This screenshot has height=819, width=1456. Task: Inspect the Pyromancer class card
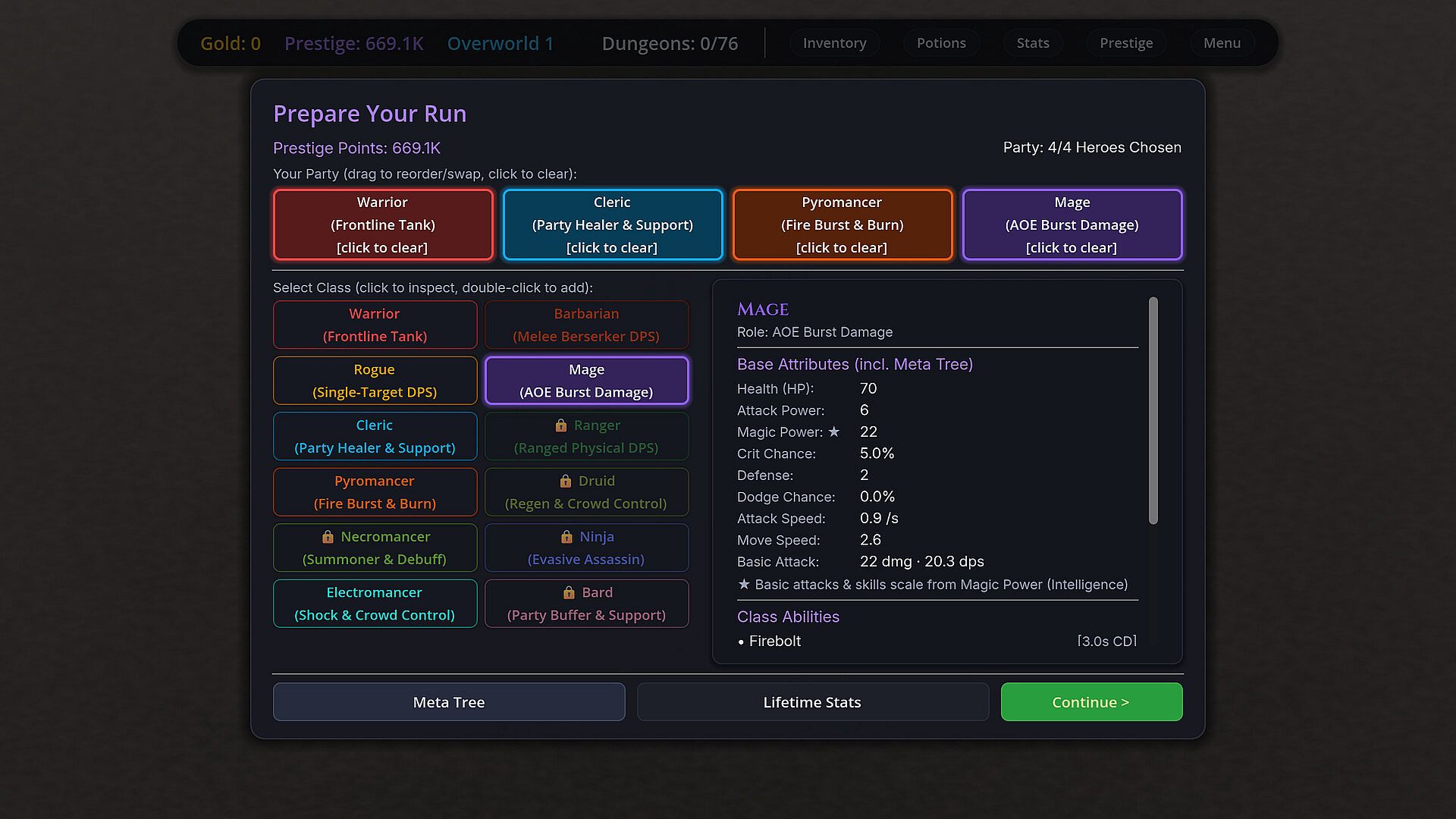(x=375, y=492)
